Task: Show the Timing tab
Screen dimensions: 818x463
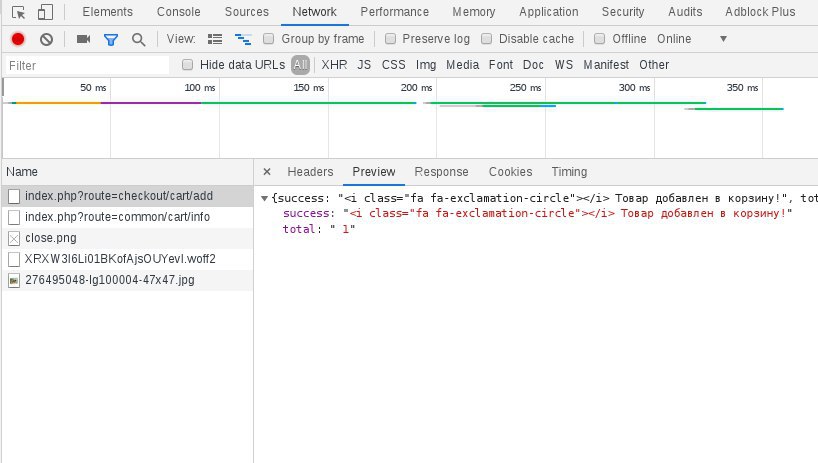Action: [x=569, y=172]
